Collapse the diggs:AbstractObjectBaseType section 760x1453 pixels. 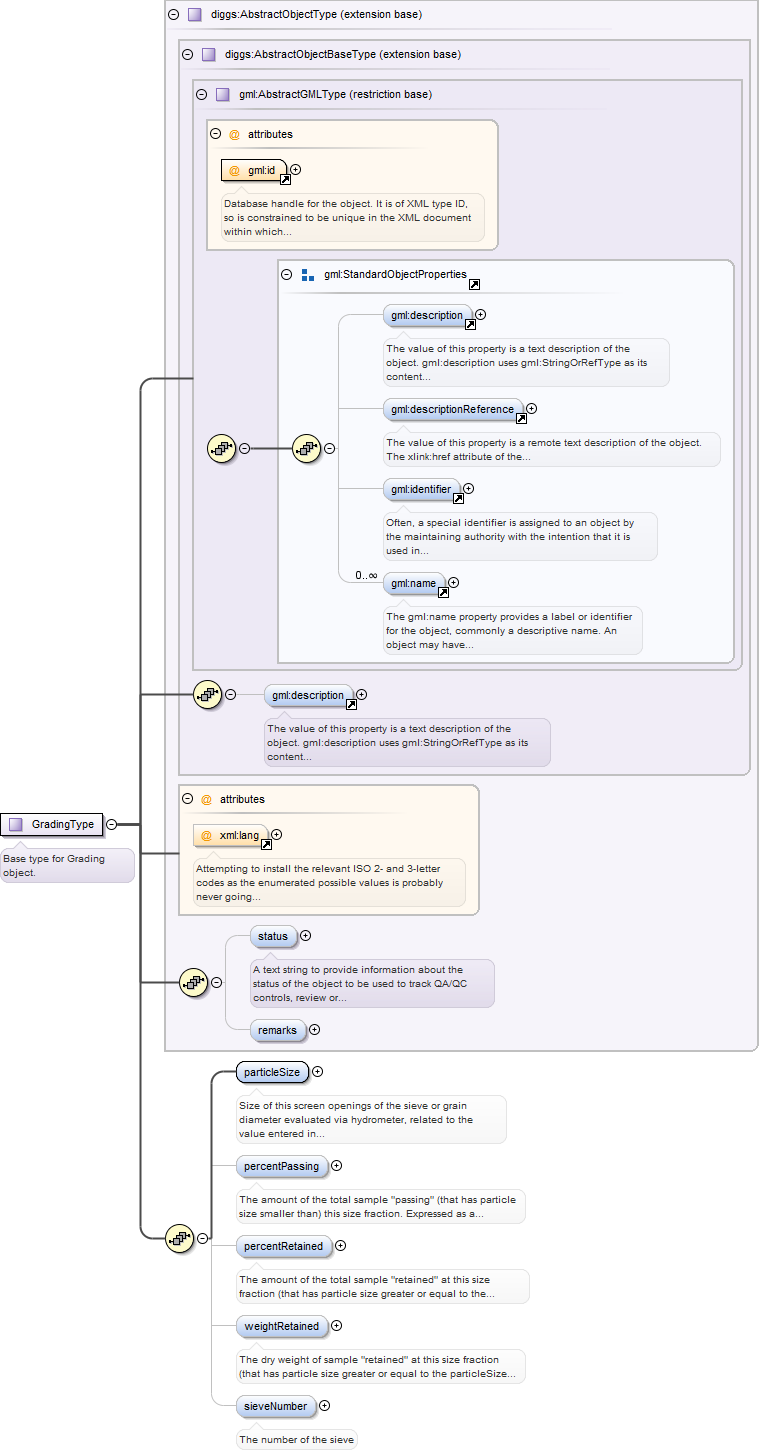pyautogui.click(x=187, y=55)
